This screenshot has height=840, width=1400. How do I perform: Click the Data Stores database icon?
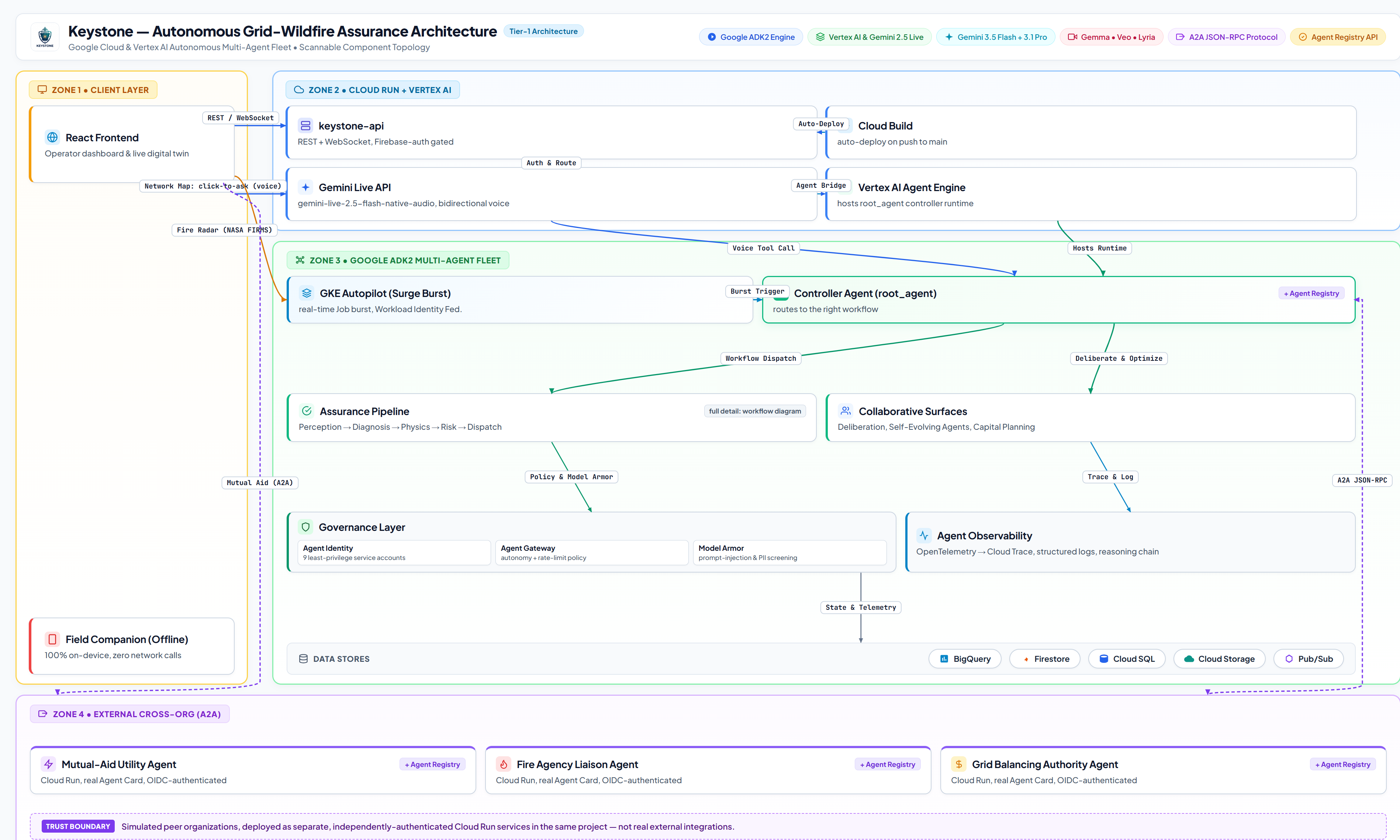(x=303, y=659)
